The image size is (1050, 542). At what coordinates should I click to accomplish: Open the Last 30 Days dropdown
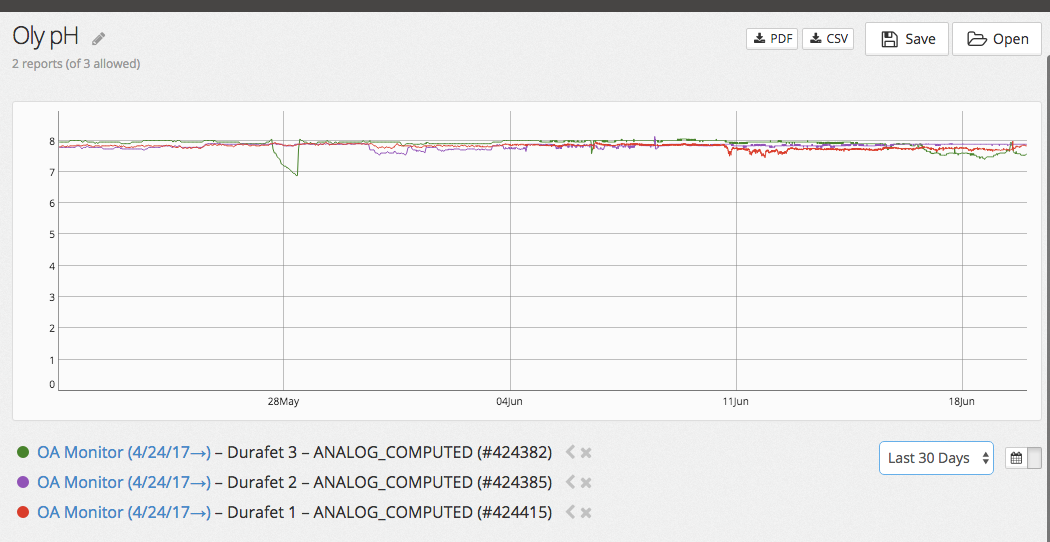click(x=936, y=458)
